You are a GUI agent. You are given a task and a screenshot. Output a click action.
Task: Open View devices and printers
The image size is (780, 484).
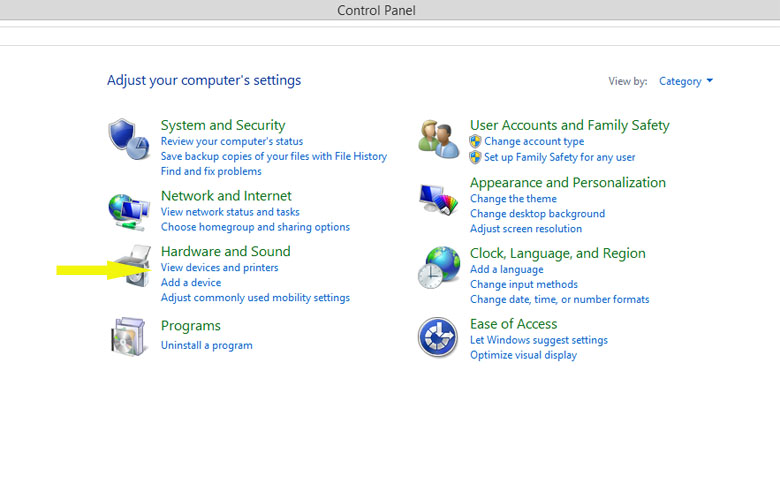(219, 268)
